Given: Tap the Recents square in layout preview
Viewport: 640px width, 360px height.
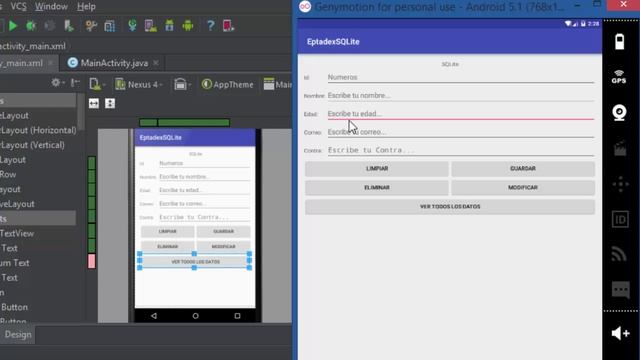Looking at the screenshot, I should click(237, 316).
